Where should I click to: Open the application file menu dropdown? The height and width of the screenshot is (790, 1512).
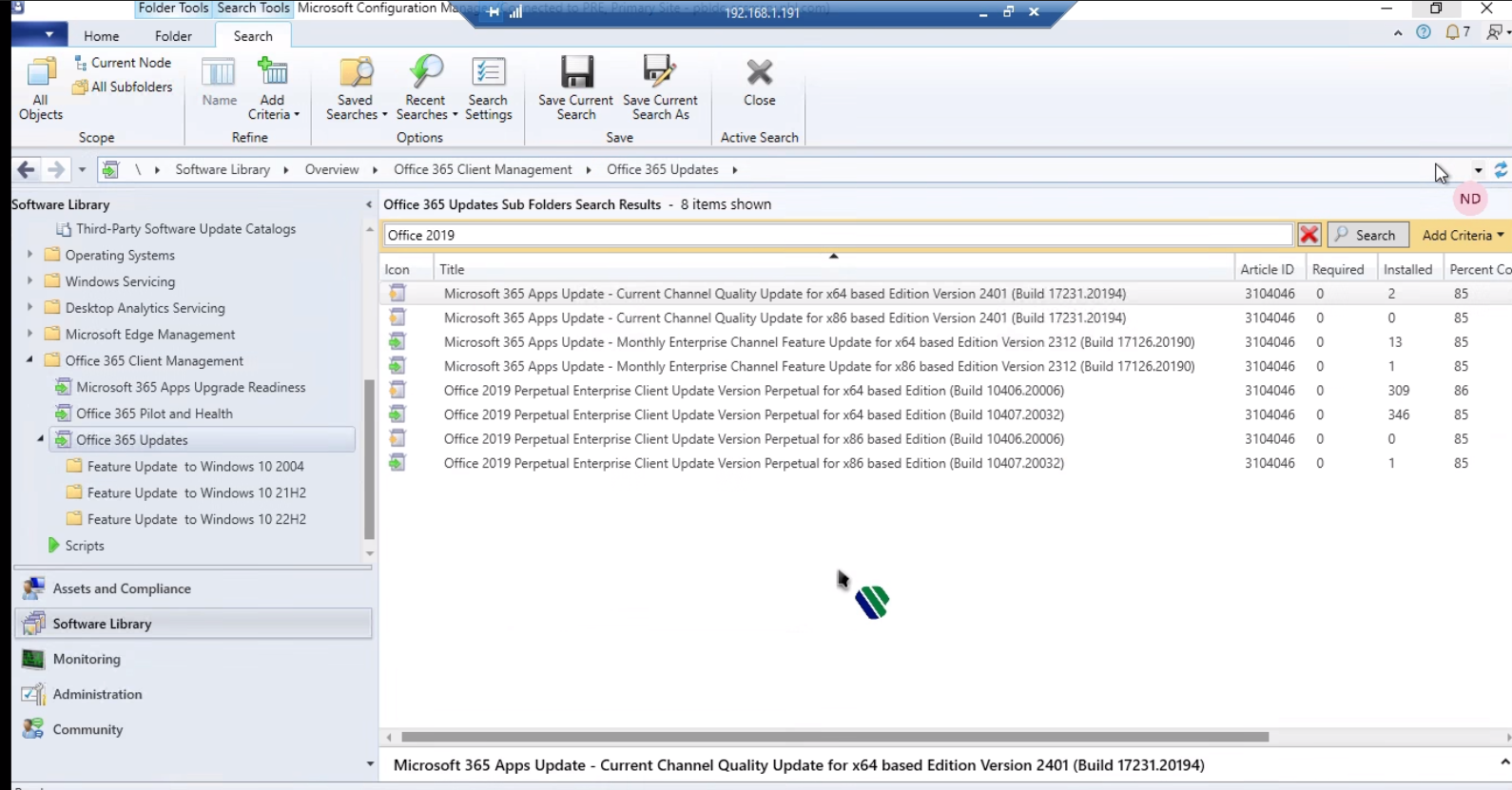38,35
